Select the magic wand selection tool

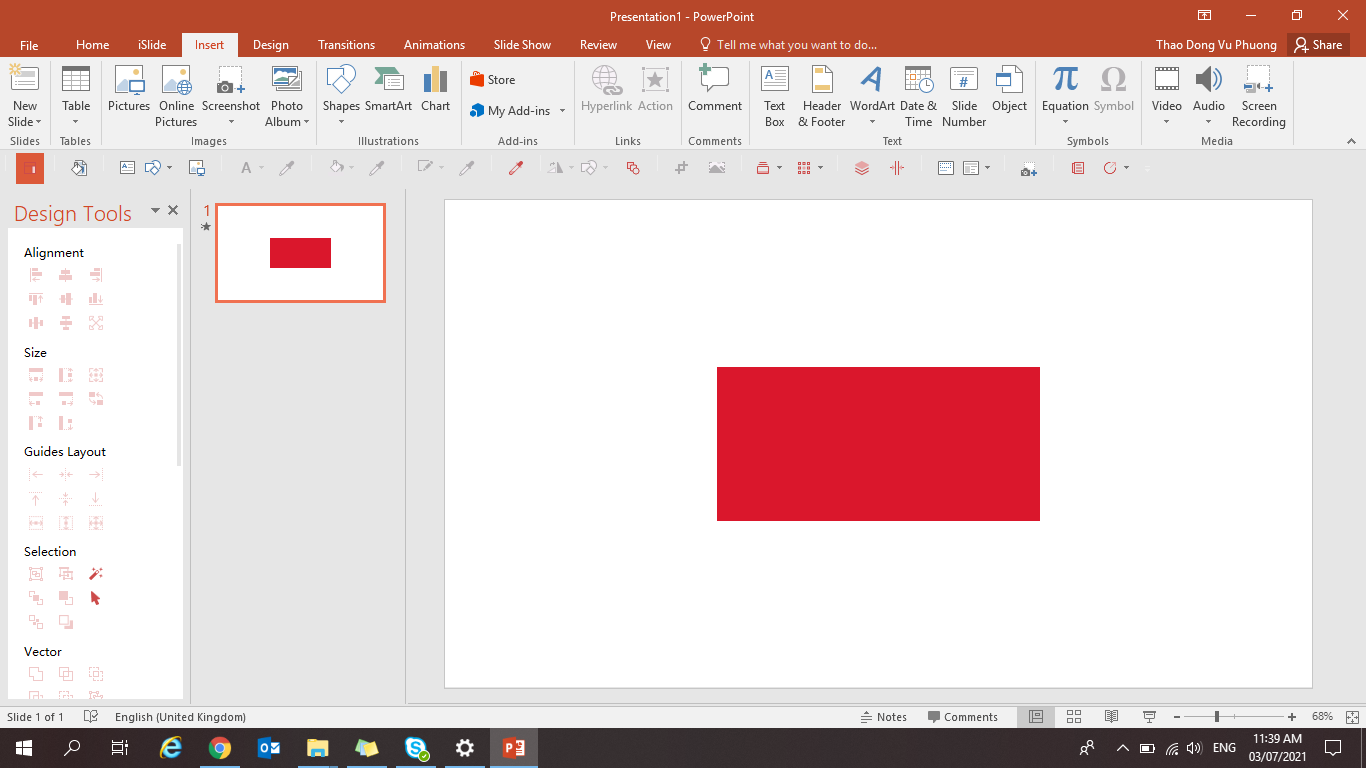click(96, 574)
